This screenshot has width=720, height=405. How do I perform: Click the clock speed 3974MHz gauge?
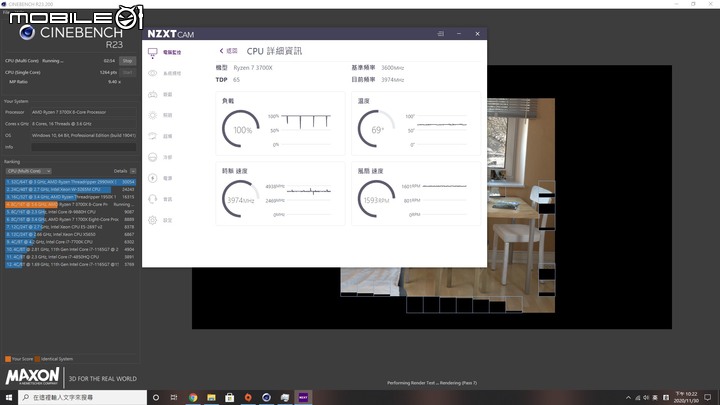[241, 199]
